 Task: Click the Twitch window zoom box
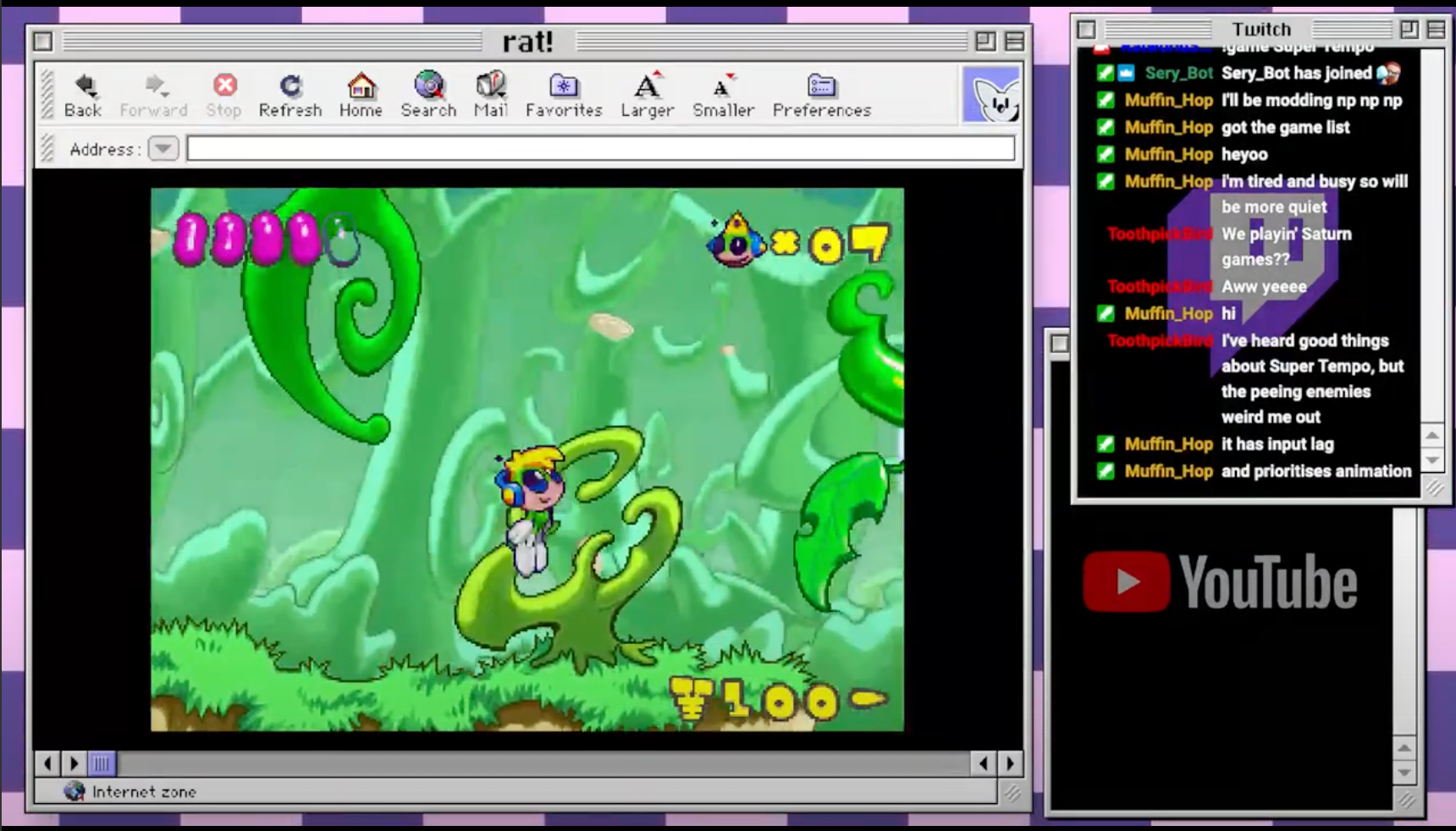tap(1409, 30)
